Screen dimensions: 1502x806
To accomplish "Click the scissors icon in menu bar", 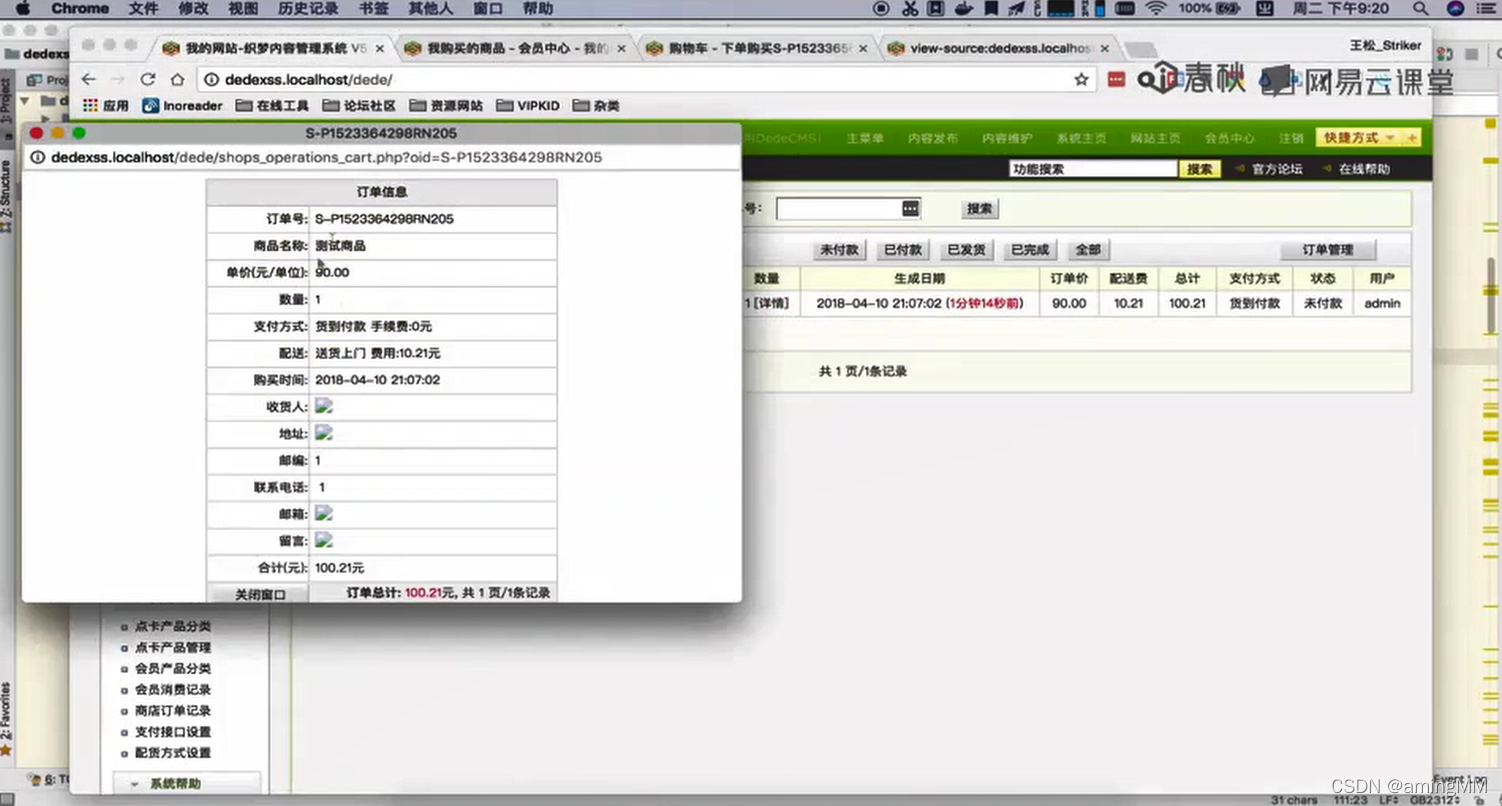I will pos(909,9).
